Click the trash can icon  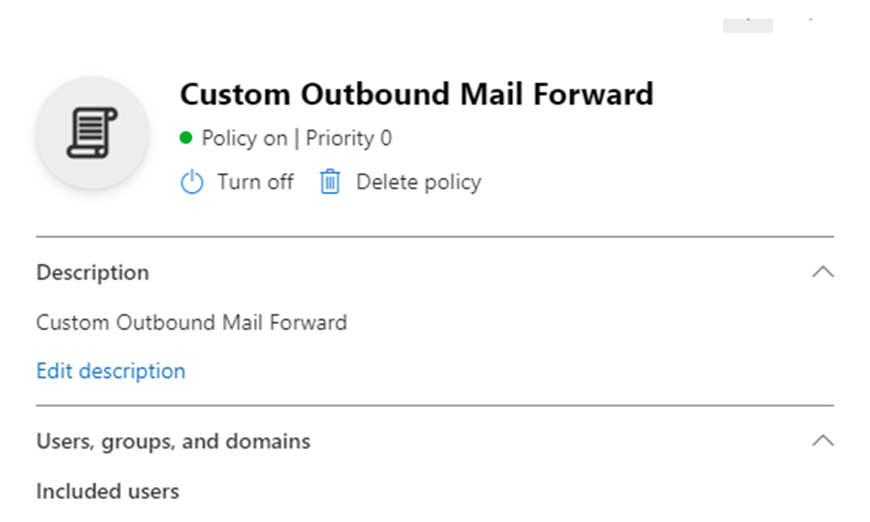tap(330, 182)
